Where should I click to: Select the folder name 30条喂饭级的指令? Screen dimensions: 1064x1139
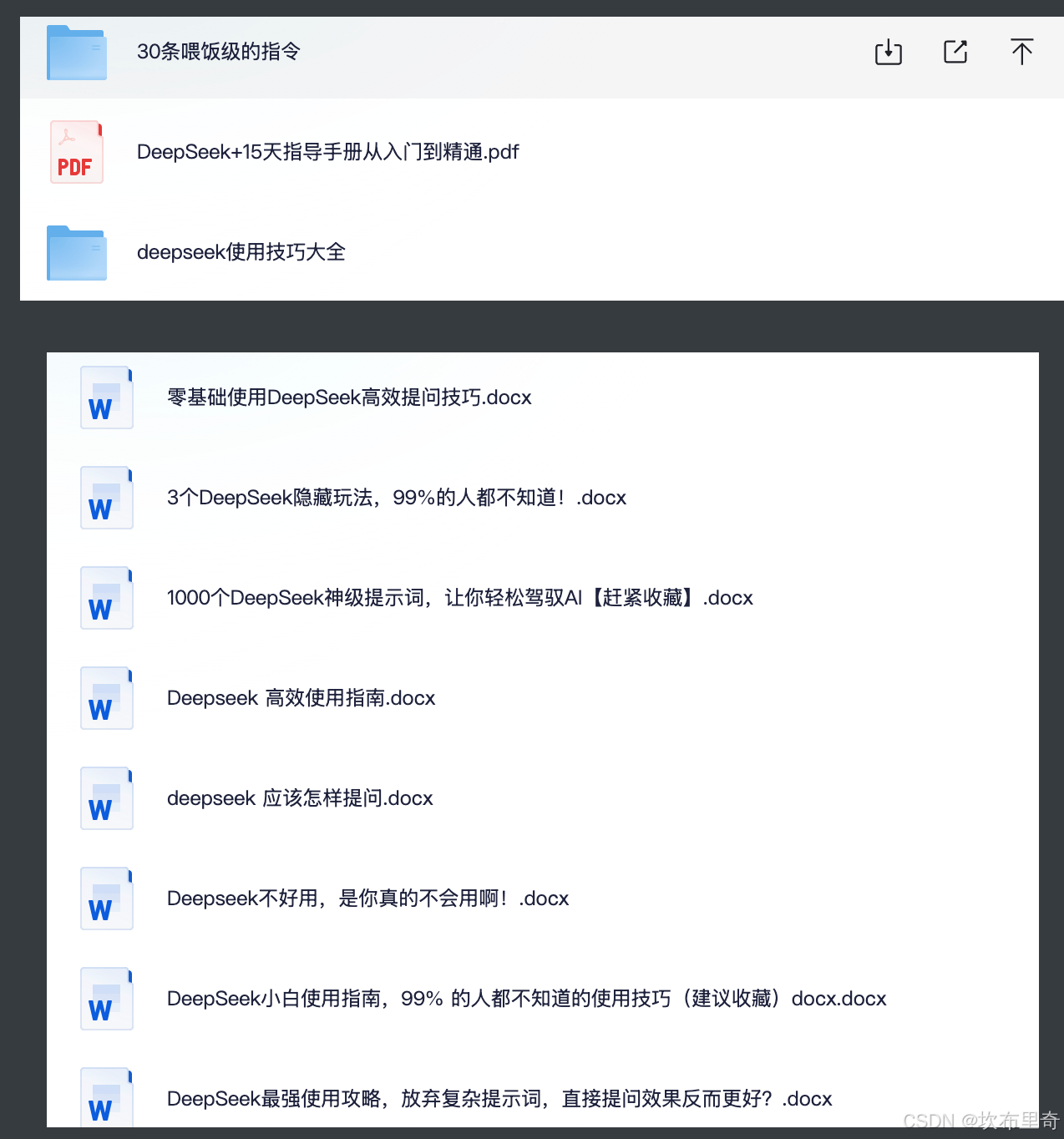coord(219,52)
